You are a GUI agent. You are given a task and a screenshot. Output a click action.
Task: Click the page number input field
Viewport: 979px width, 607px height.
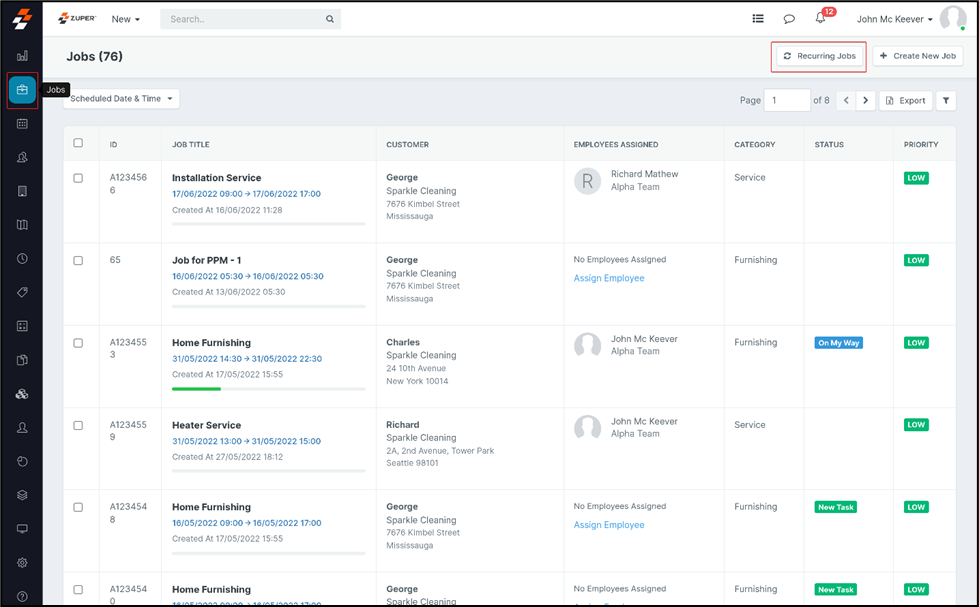coord(786,100)
